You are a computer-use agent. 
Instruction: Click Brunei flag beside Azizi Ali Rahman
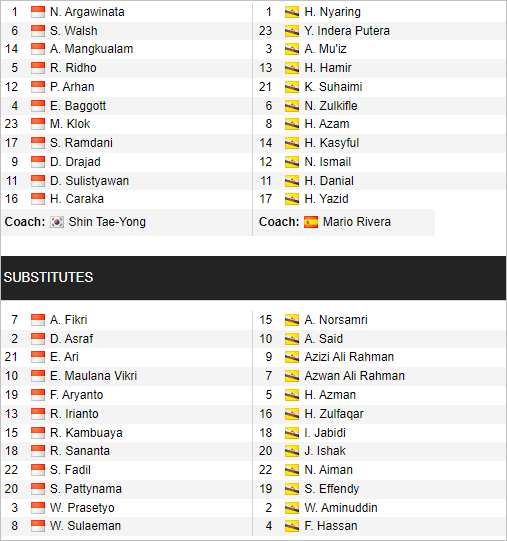click(x=292, y=357)
